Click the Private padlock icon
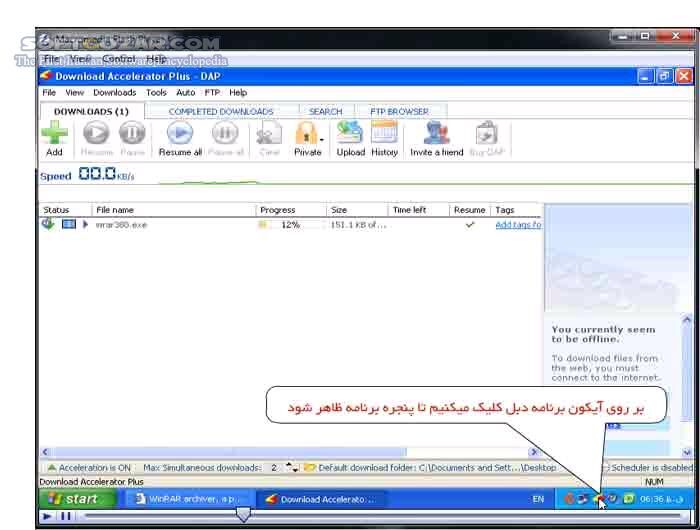Image resolution: width=700 pixels, height=530 pixels. click(x=306, y=134)
